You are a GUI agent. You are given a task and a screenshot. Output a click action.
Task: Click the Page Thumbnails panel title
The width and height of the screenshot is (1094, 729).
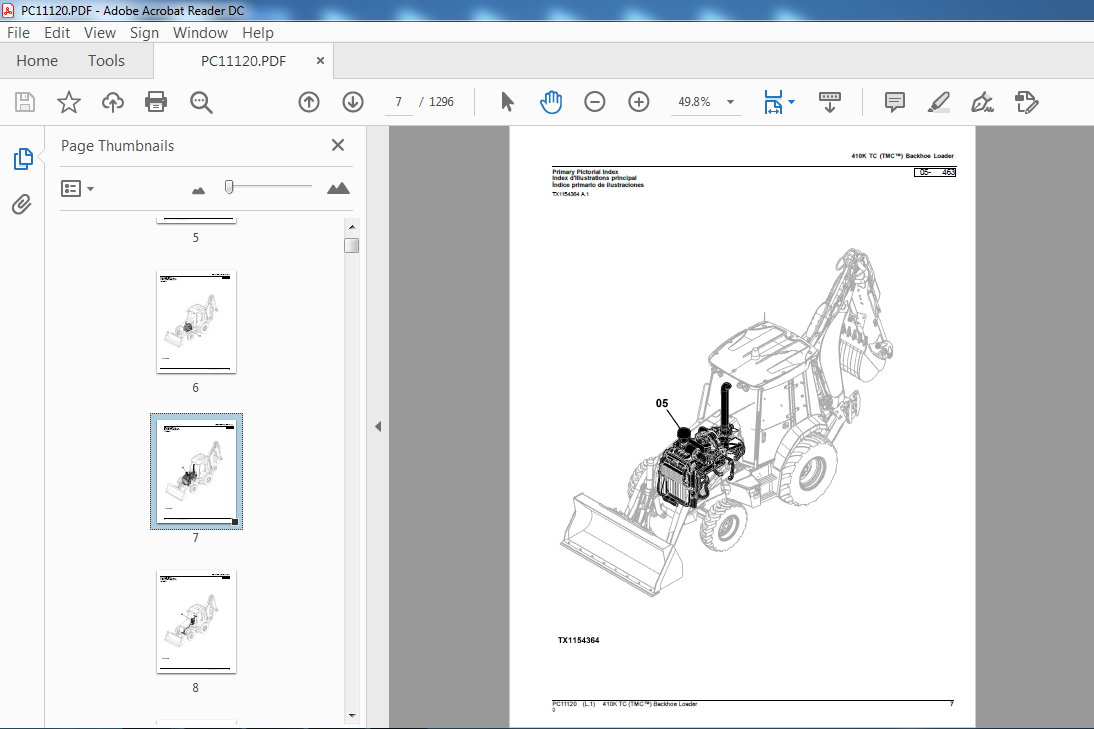click(x=117, y=146)
